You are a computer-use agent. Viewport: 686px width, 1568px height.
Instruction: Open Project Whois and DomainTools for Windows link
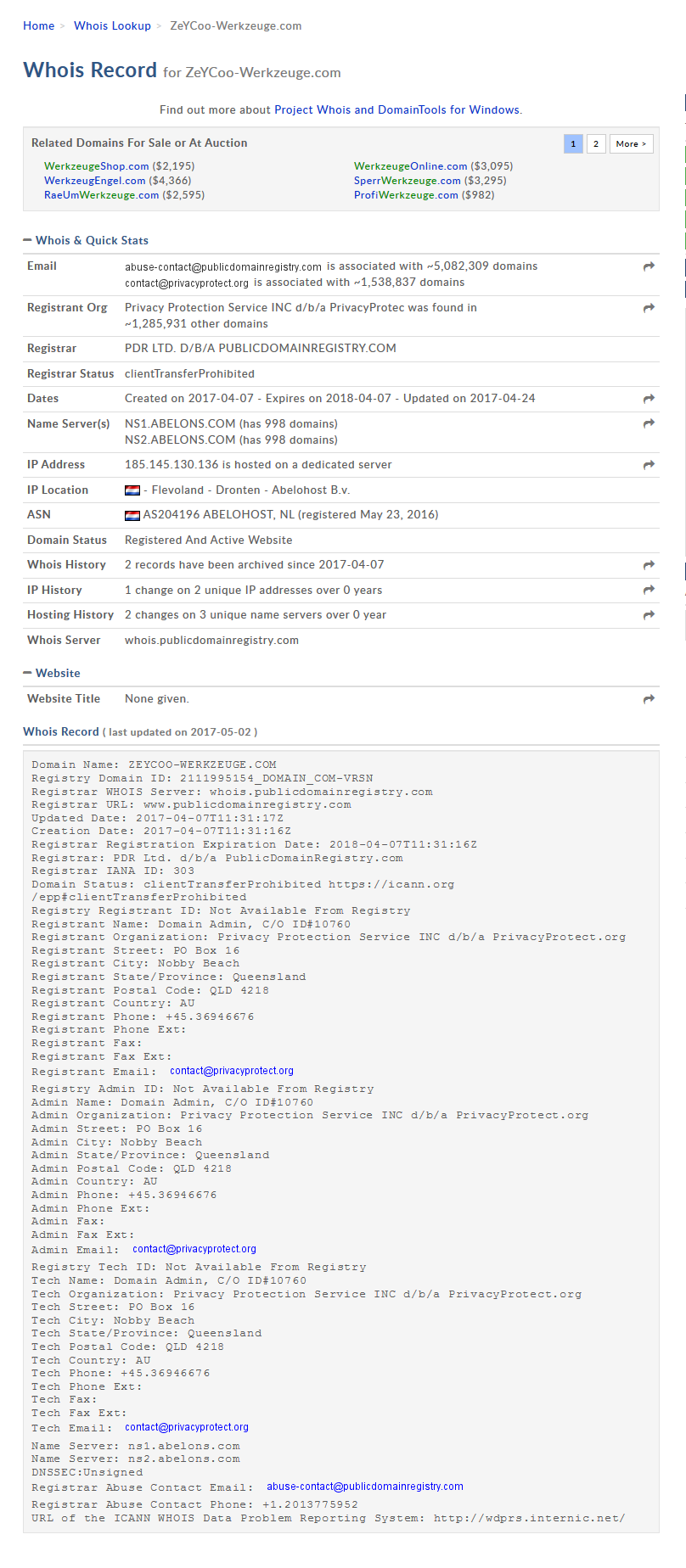click(396, 110)
